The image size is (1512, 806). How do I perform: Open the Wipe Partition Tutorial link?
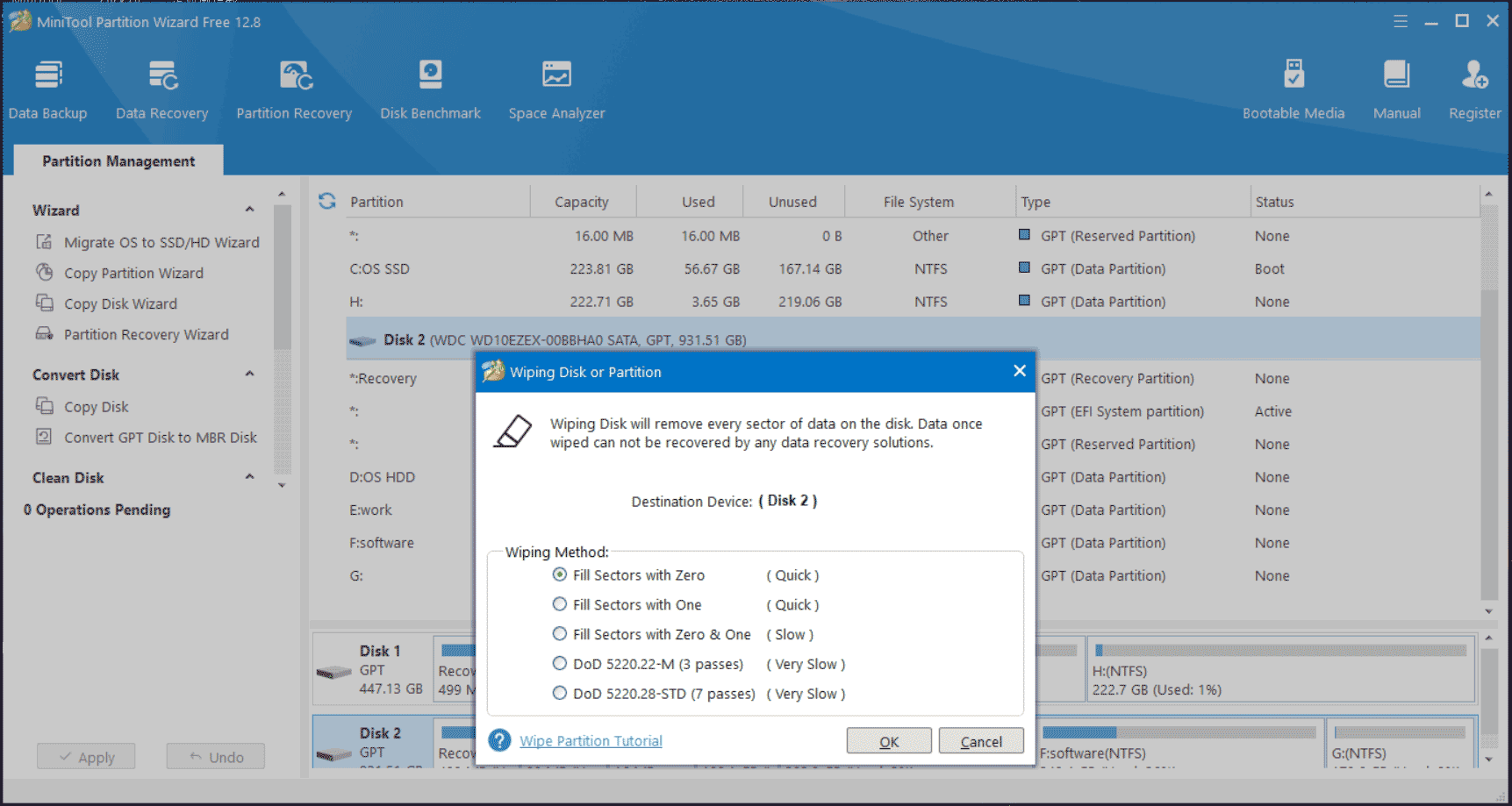pyautogui.click(x=591, y=741)
